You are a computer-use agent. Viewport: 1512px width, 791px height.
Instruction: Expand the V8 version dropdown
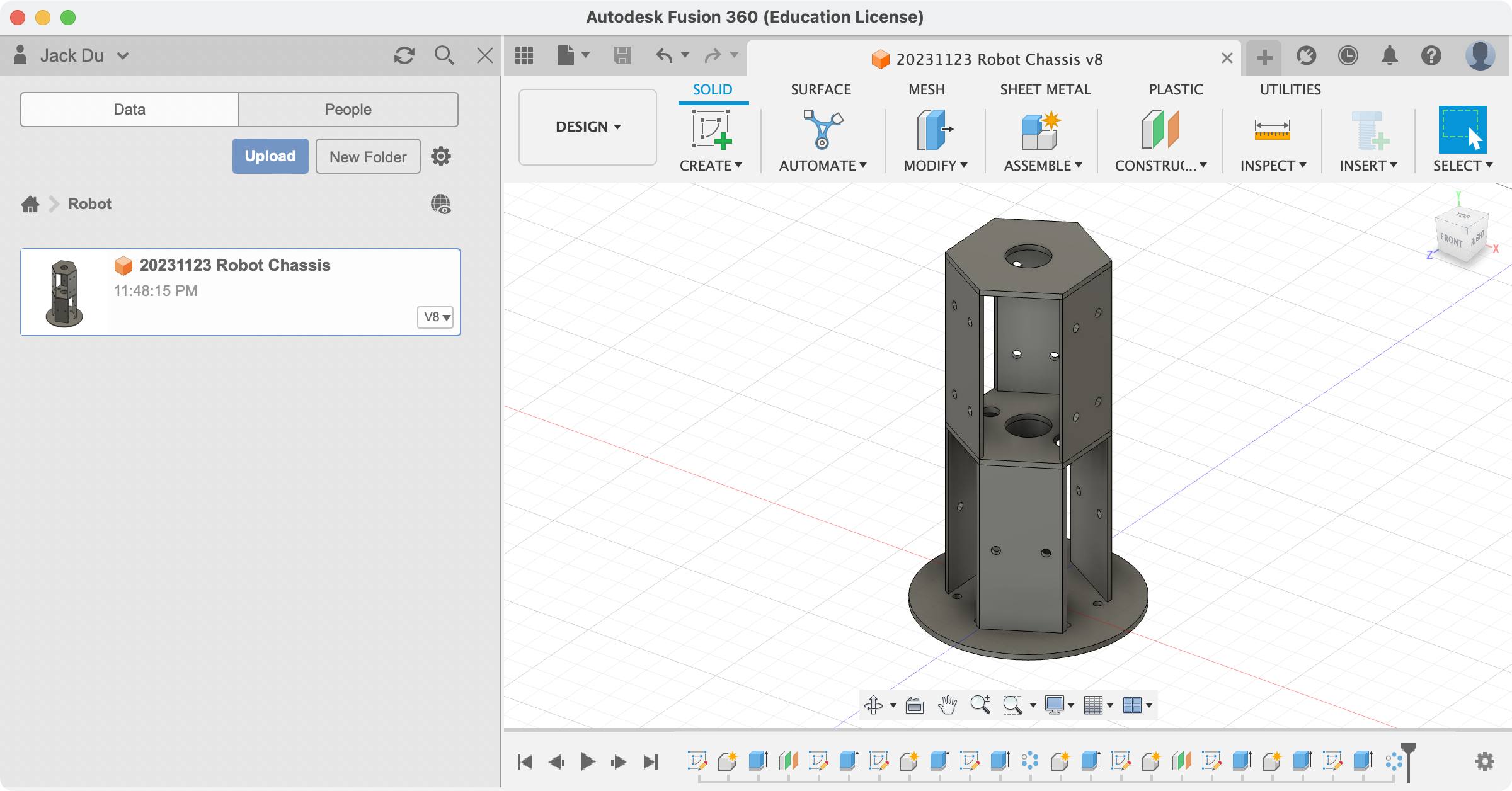435,317
